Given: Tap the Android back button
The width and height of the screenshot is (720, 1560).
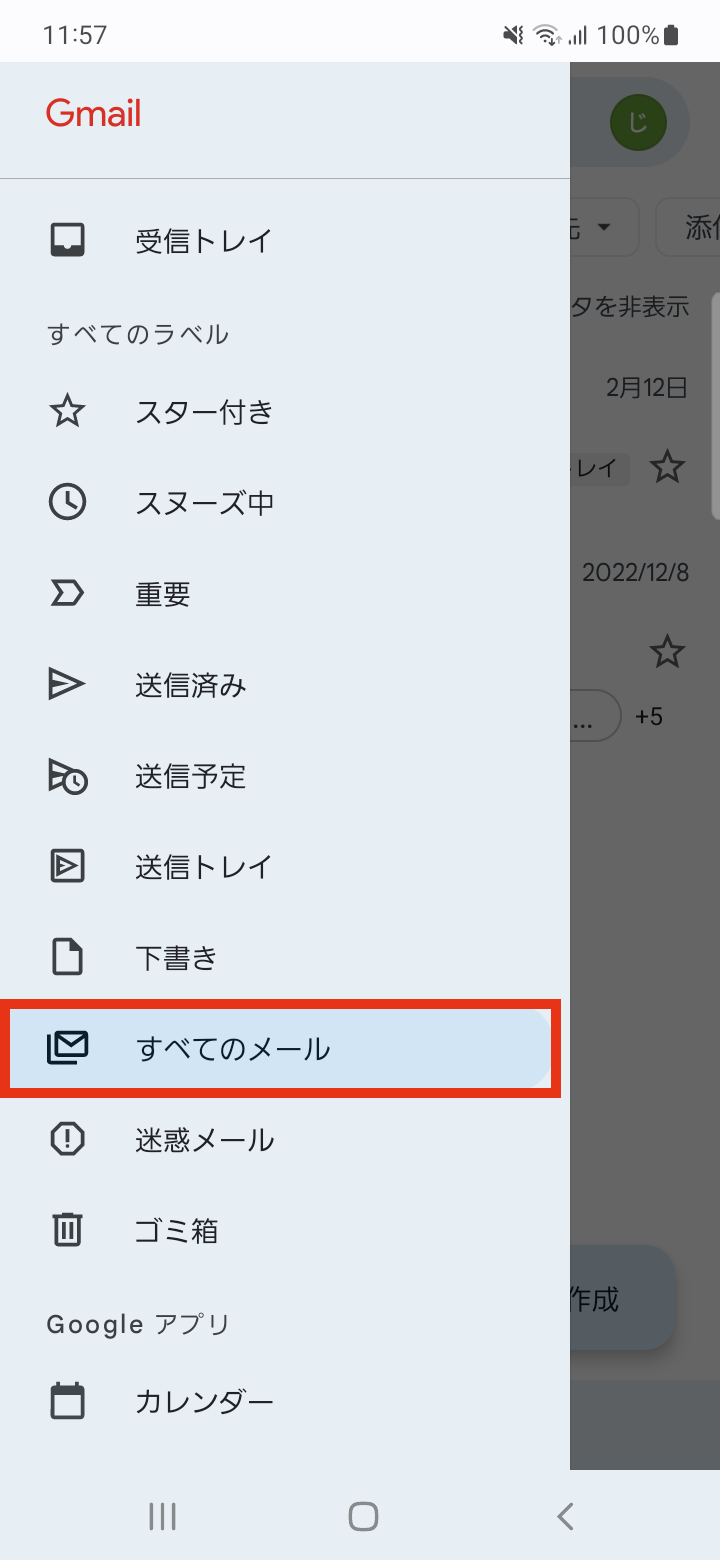Looking at the screenshot, I should [x=565, y=1516].
